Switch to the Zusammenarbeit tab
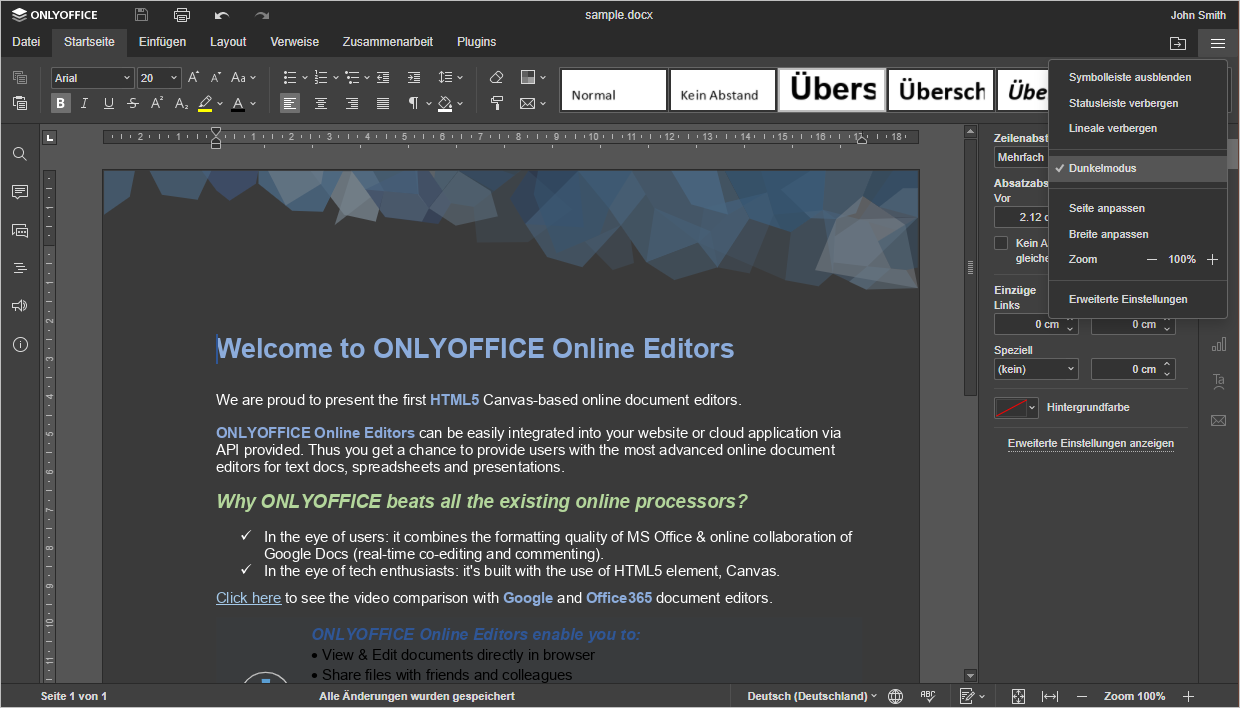This screenshot has width=1240, height=708. [x=387, y=42]
